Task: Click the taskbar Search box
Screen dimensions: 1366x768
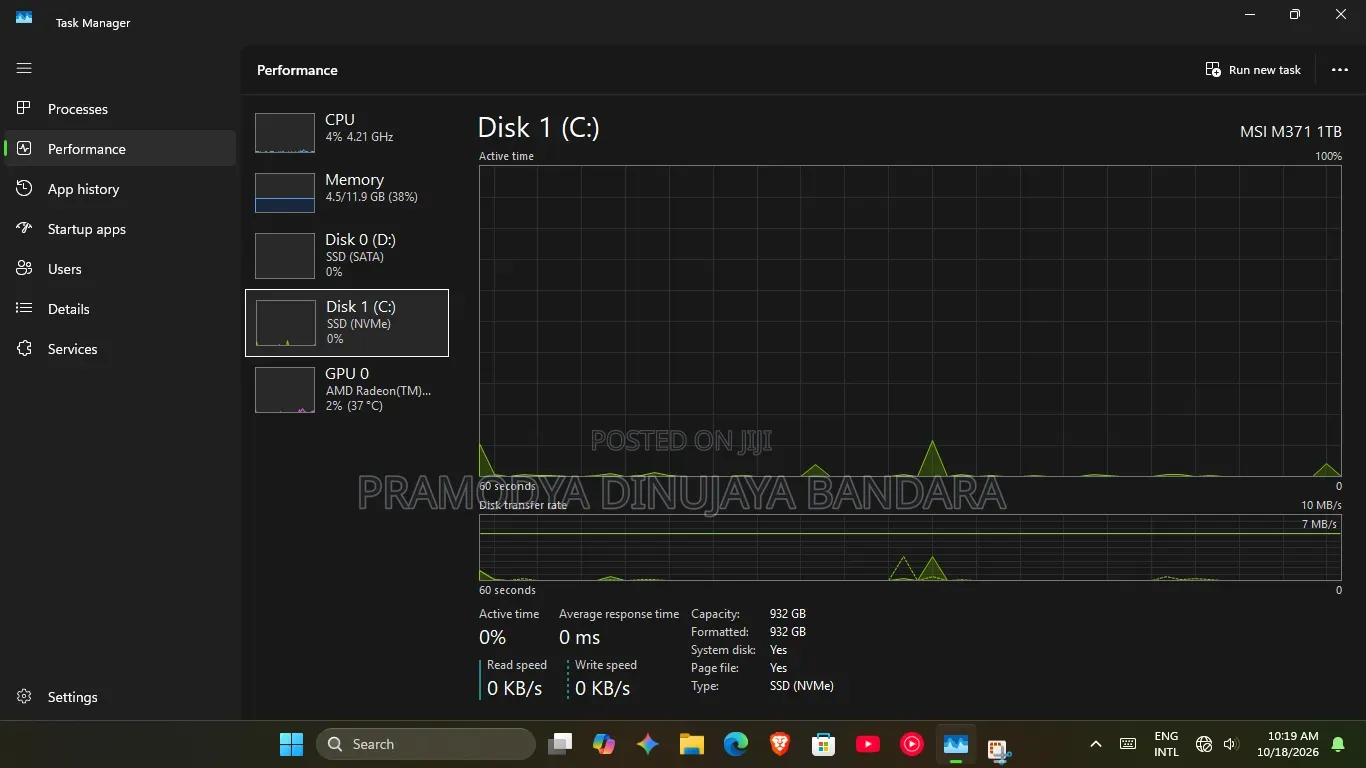Action: point(426,744)
